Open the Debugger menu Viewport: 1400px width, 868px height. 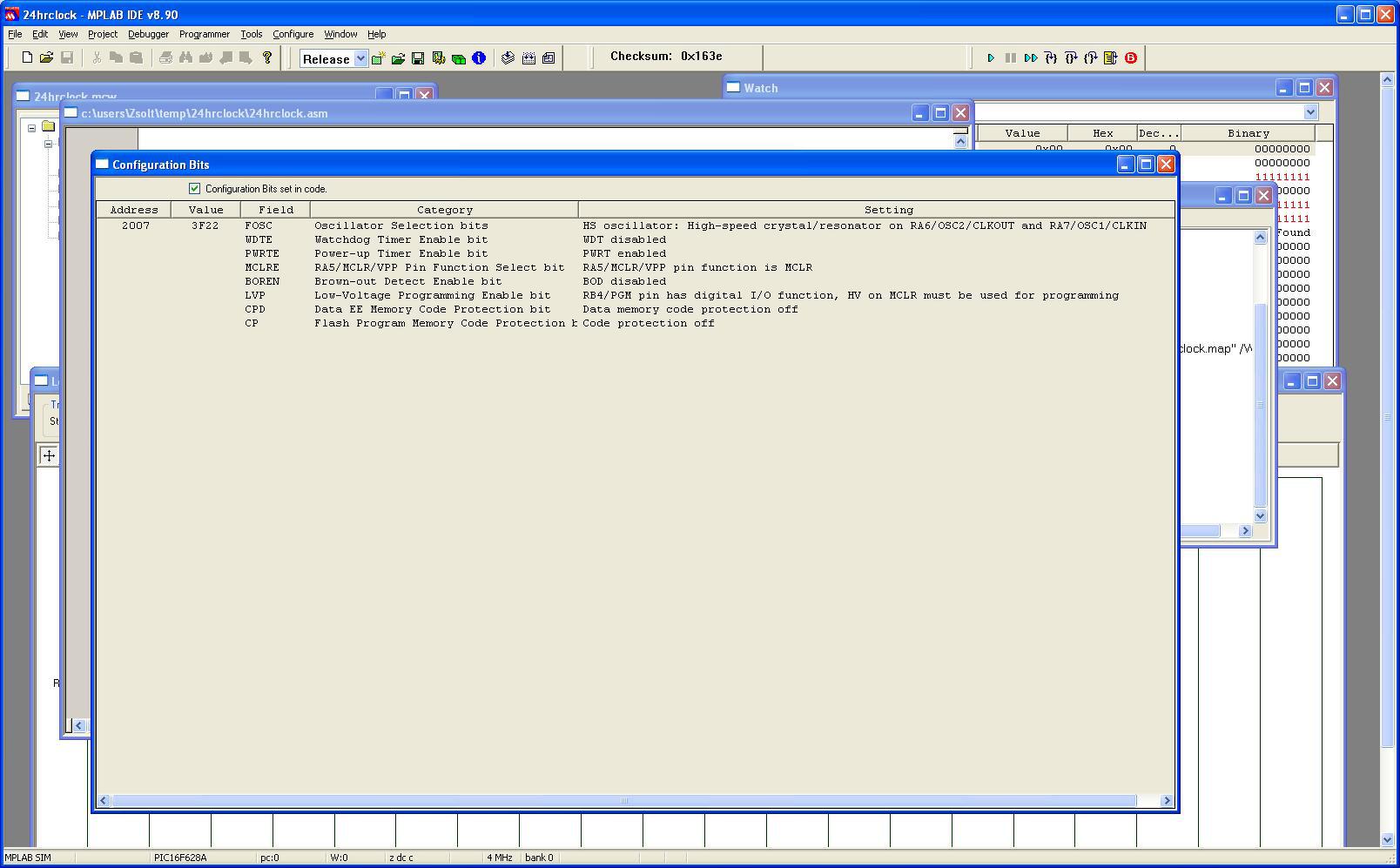[149, 34]
